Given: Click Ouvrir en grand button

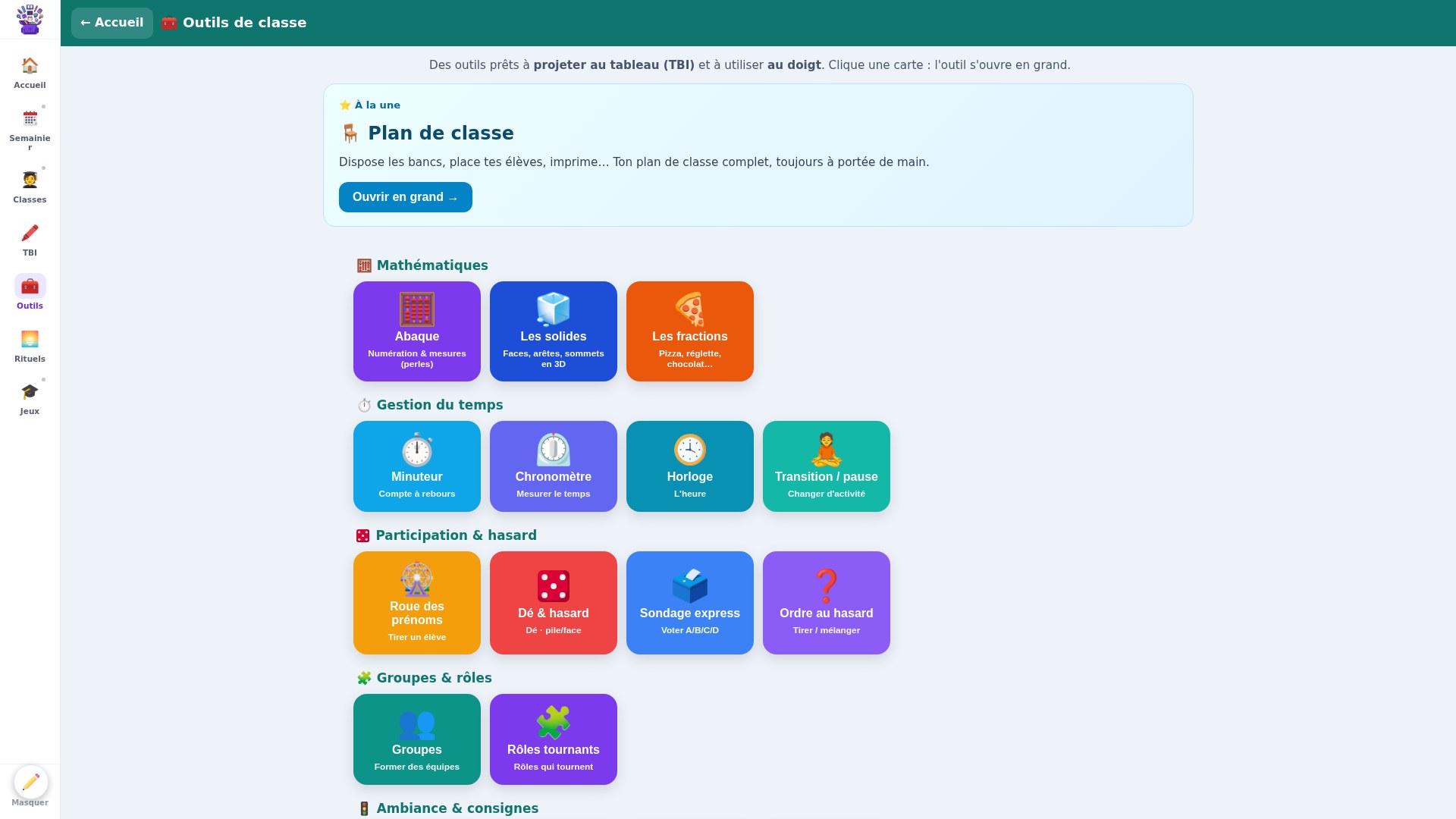Looking at the screenshot, I should click(x=406, y=197).
